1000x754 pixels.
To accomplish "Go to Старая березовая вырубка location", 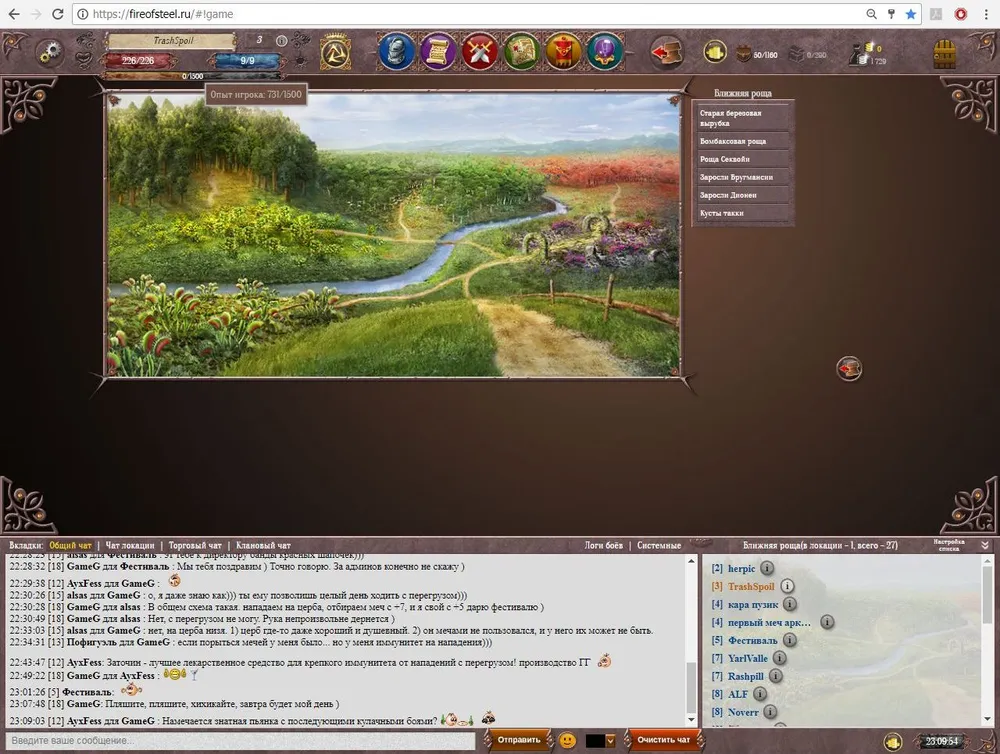I will (x=742, y=118).
